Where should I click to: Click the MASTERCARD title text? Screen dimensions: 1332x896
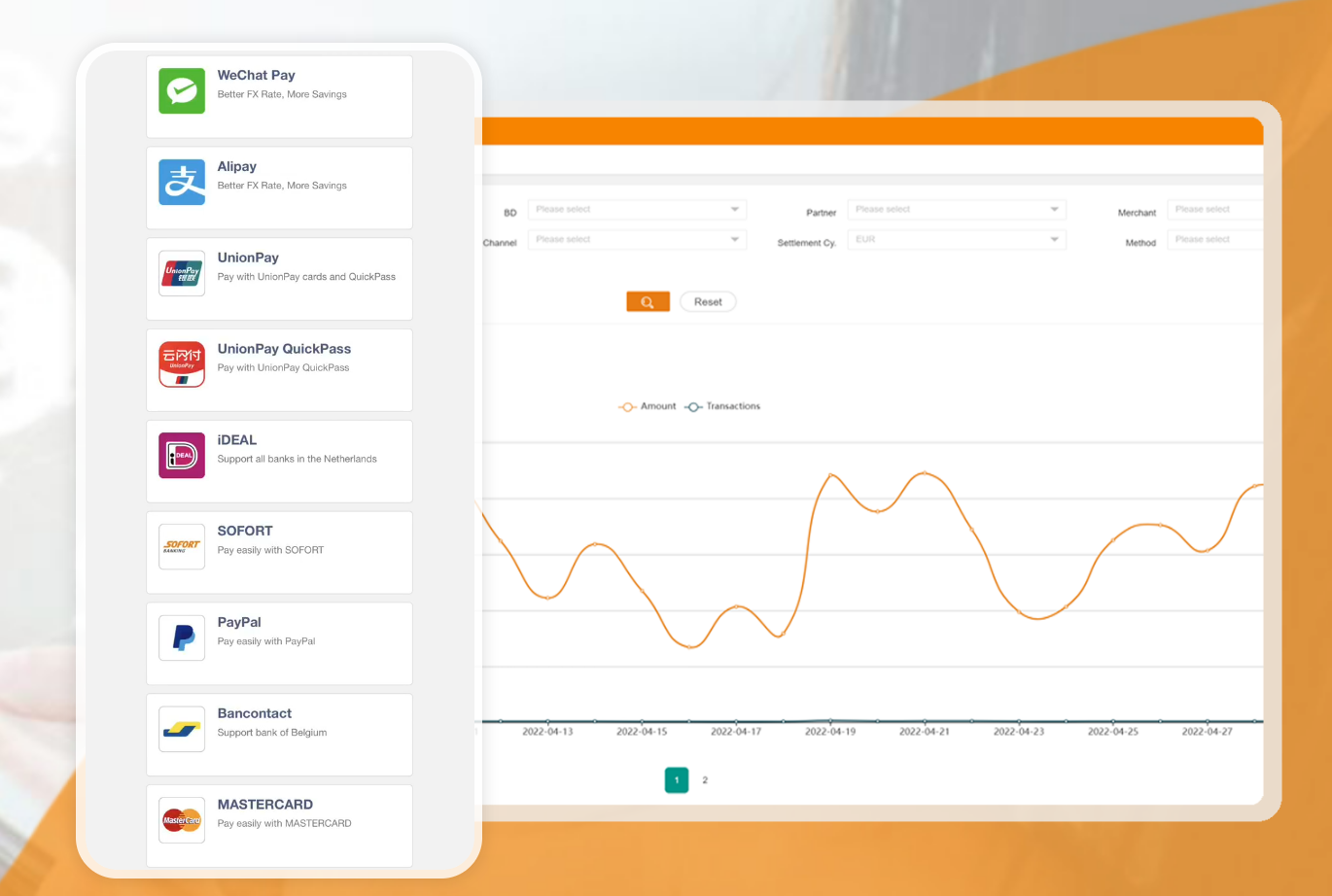(x=264, y=805)
